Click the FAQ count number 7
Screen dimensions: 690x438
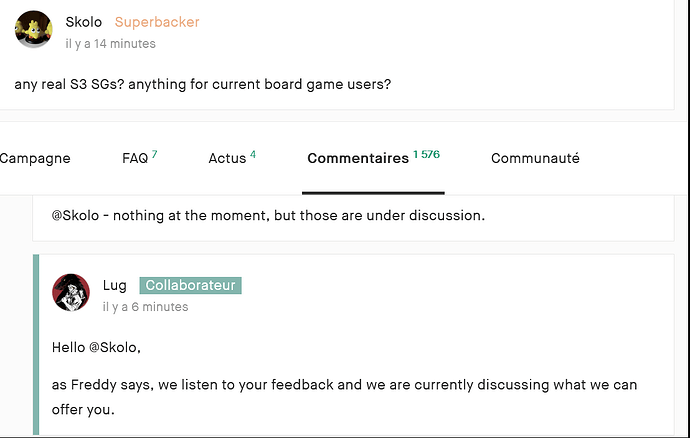(154, 154)
